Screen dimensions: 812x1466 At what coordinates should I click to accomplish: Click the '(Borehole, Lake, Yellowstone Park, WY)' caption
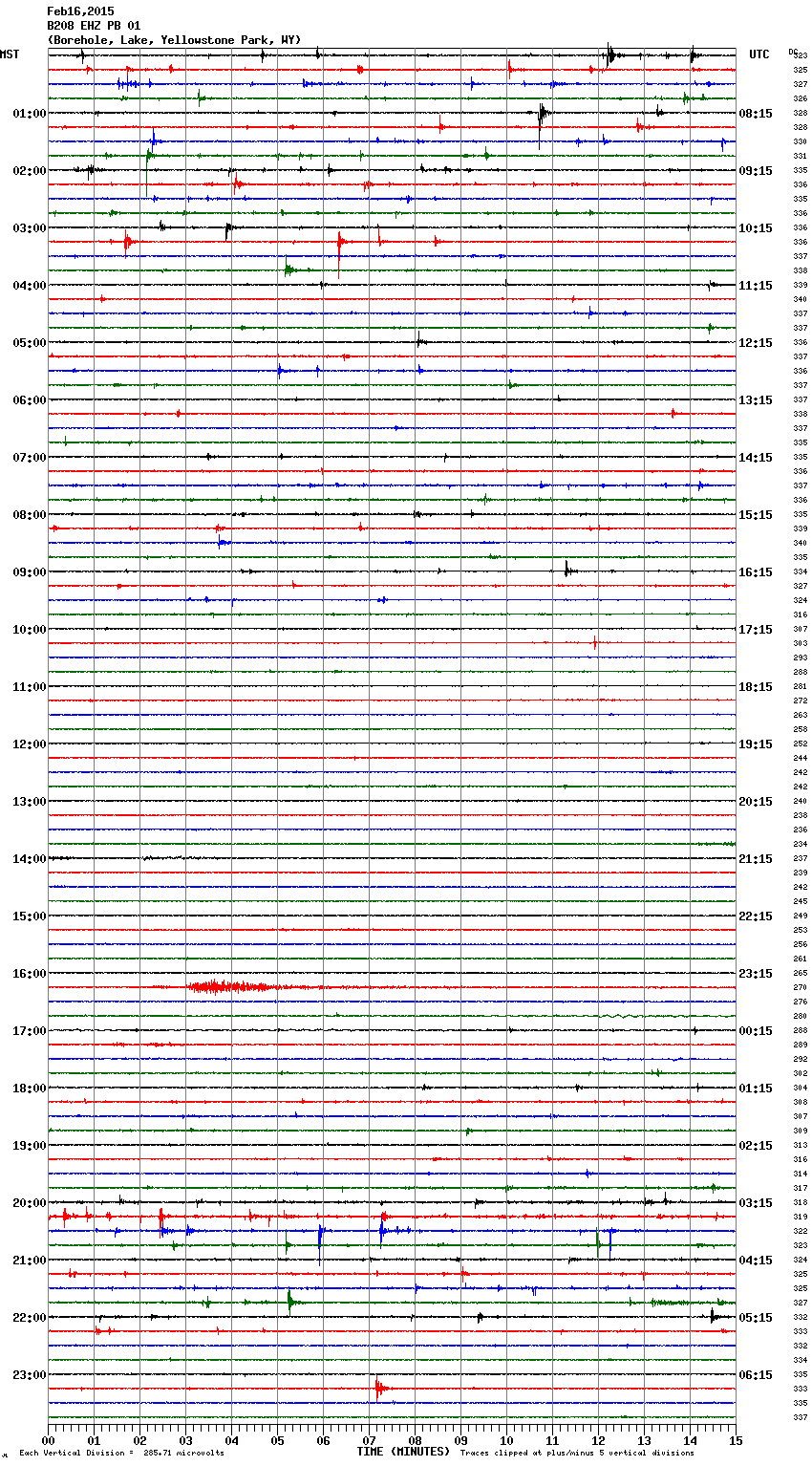click(x=174, y=40)
